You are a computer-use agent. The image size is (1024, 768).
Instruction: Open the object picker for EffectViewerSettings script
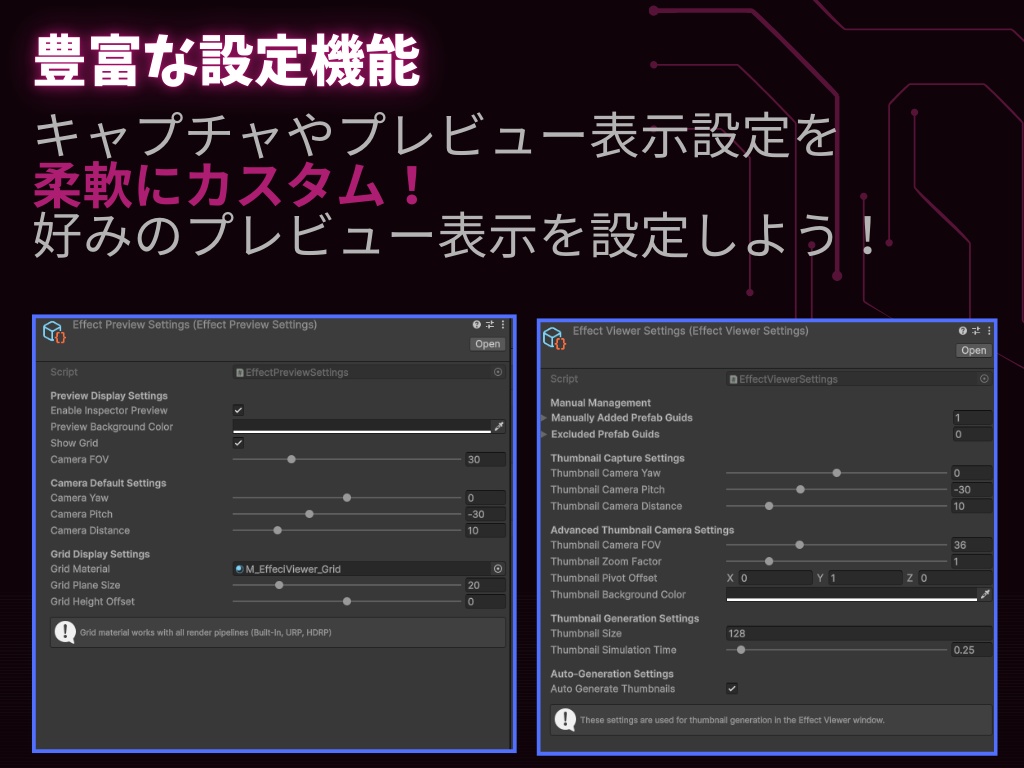983,378
